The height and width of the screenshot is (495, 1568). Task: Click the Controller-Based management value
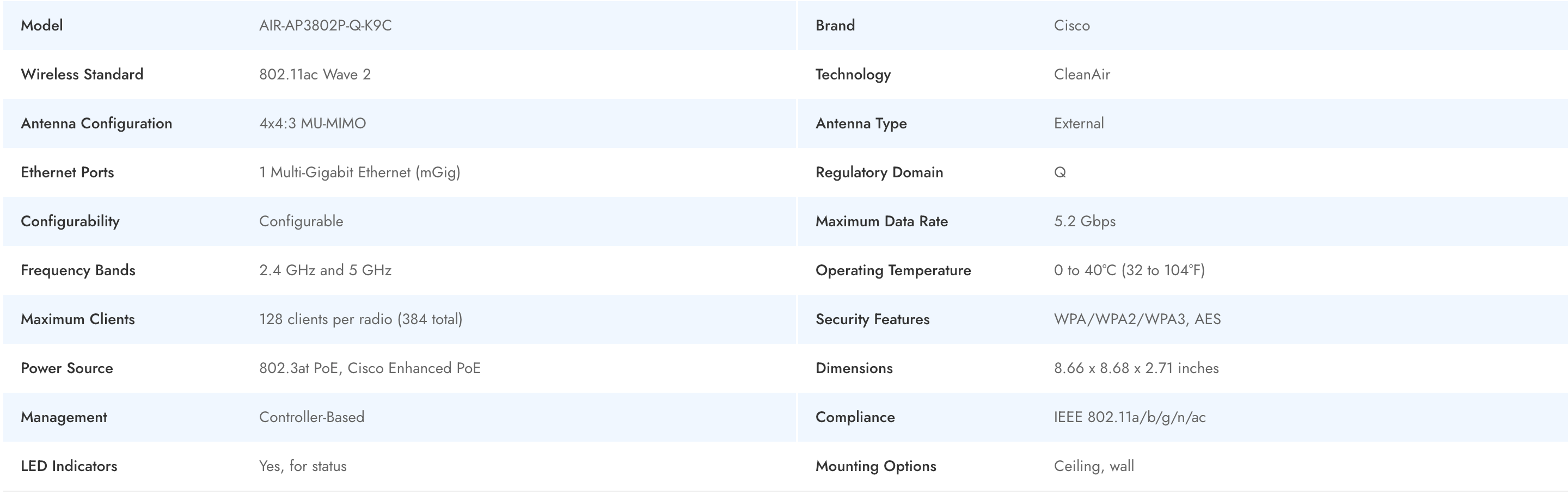(311, 417)
